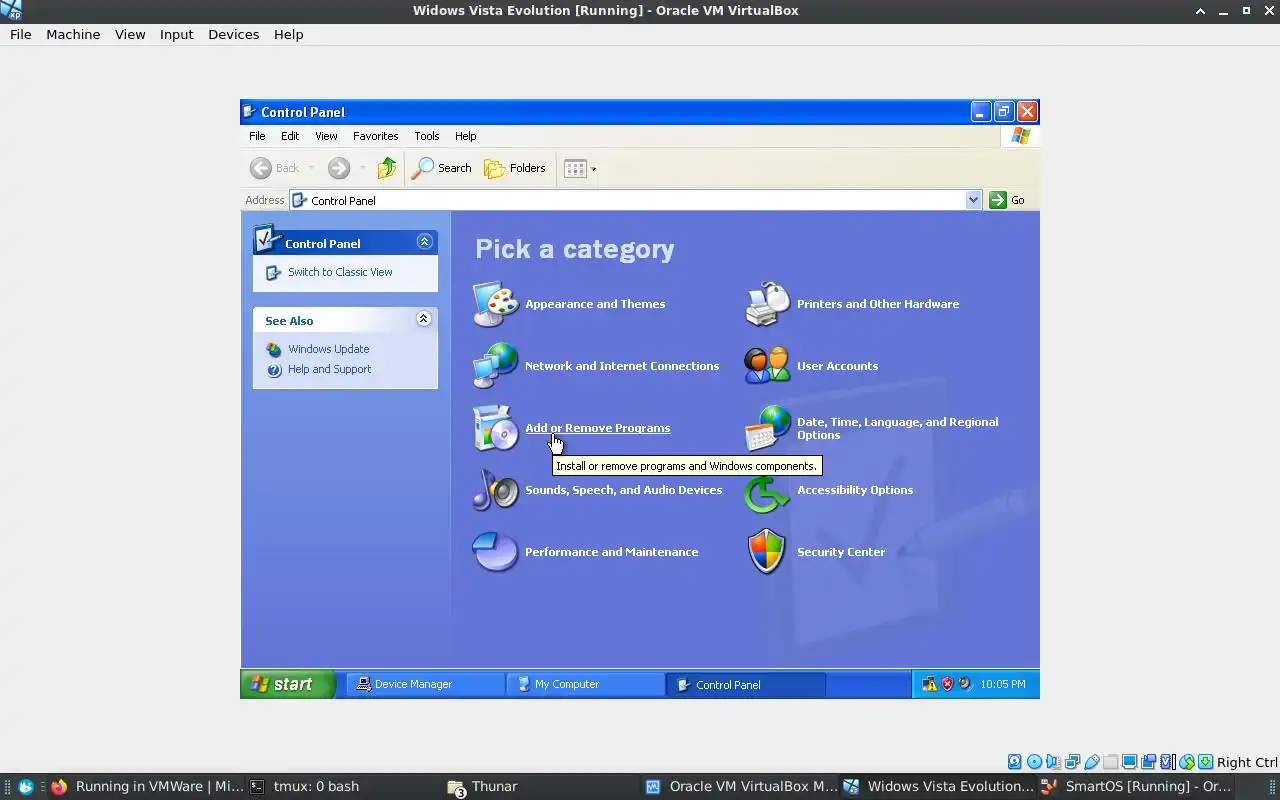Collapse the Control Panel sidebar section

(x=424, y=242)
